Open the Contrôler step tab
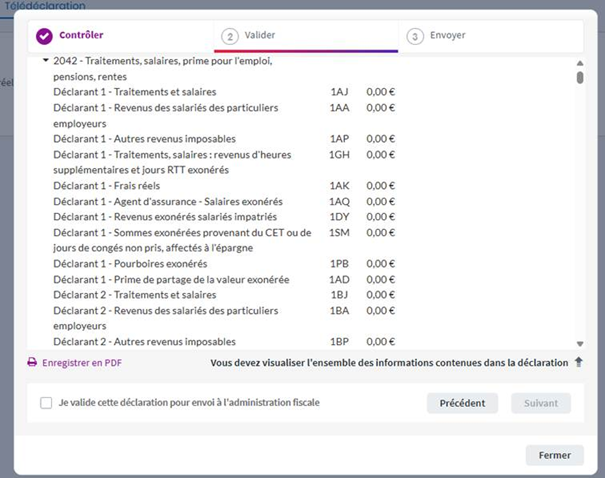605x478 pixels. 82,36
